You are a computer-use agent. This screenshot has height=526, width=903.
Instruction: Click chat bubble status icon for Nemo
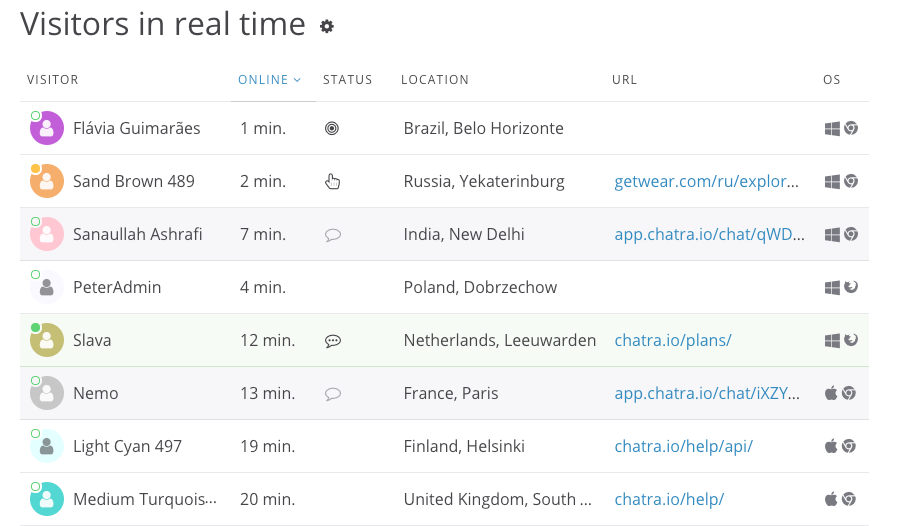click(333, 394)
